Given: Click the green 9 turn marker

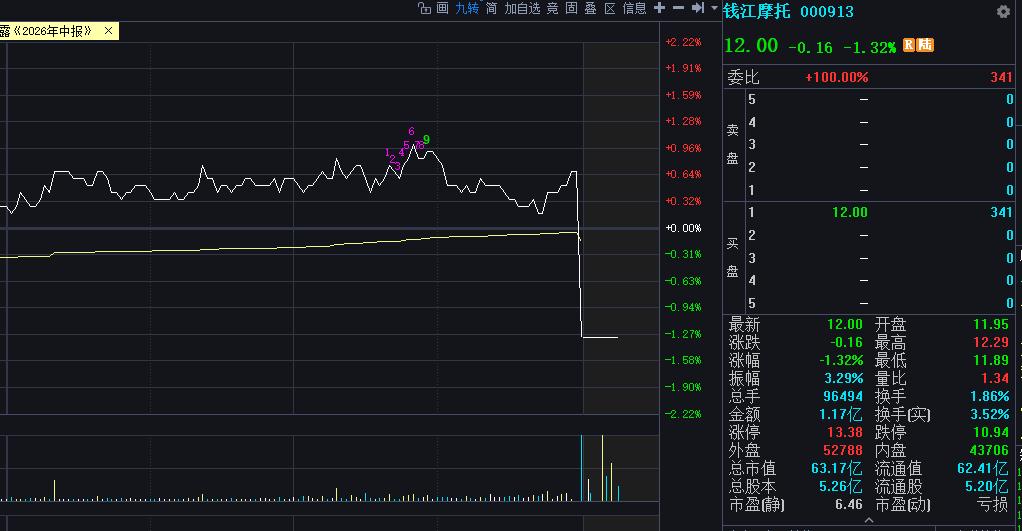Looking at the screenshot, I should (426, 139).
